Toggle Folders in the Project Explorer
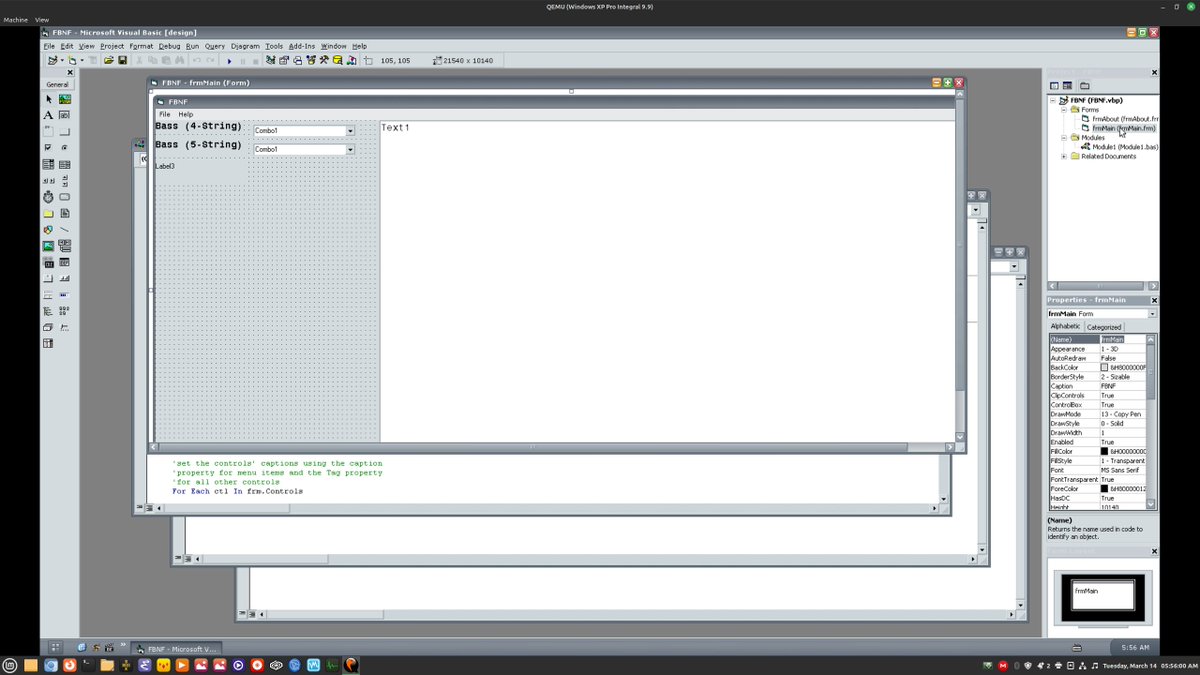The height and width of the screenshot is (675, 1200). click(x=1085, y=86)
